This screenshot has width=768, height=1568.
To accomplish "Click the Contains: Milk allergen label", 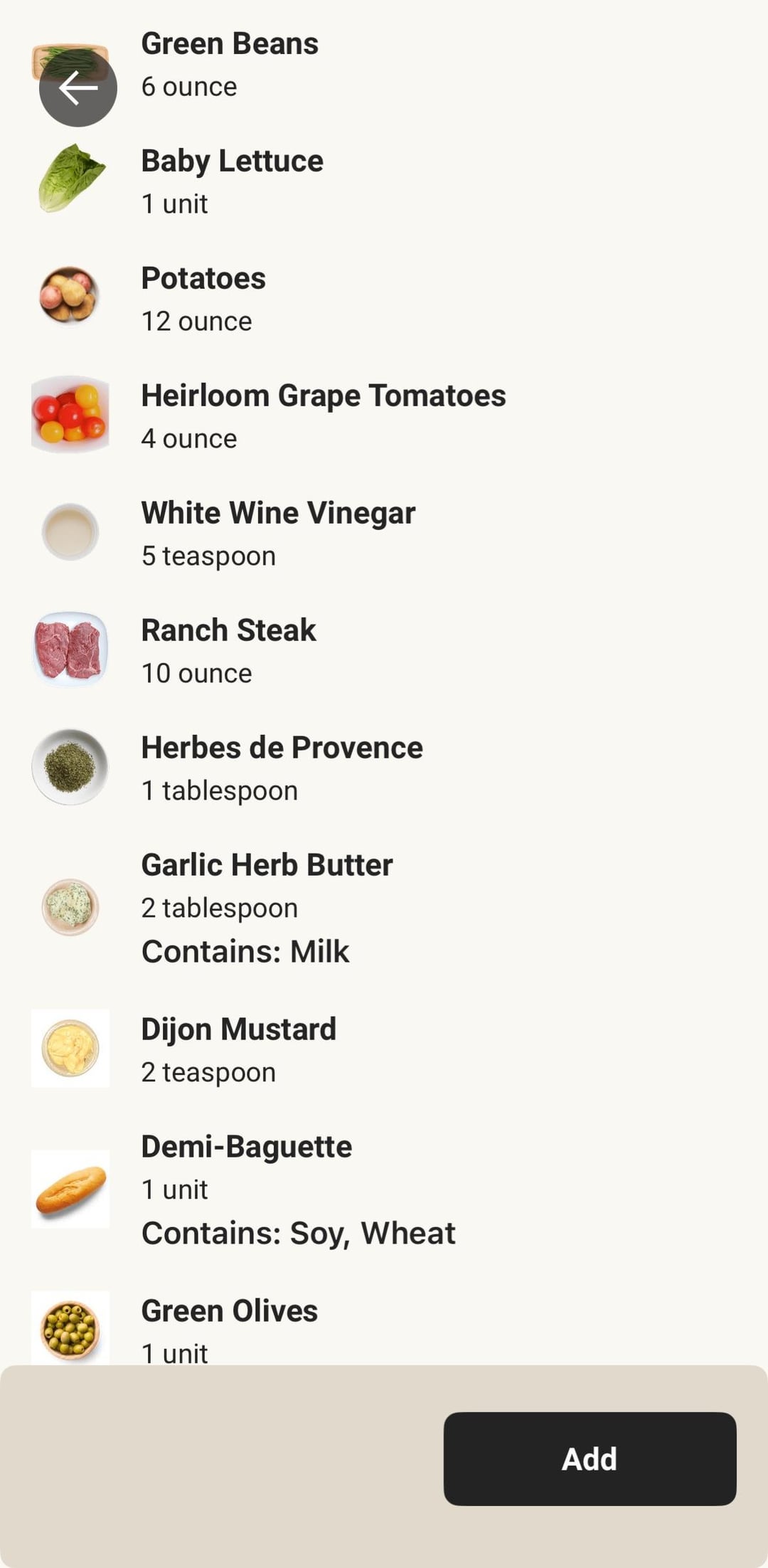I will pyautogui.click(x=245, y=952).
